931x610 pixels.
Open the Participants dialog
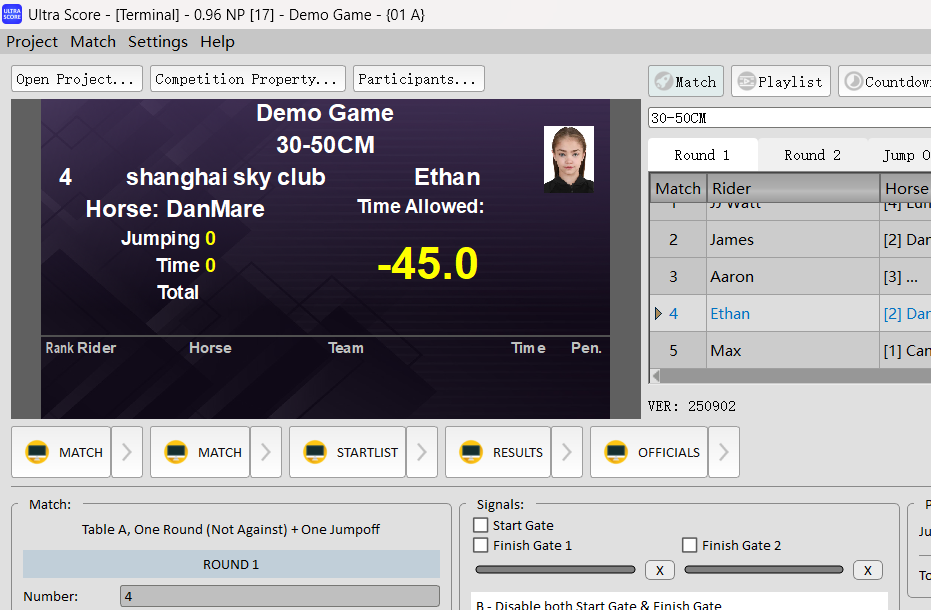coord(418,78)
